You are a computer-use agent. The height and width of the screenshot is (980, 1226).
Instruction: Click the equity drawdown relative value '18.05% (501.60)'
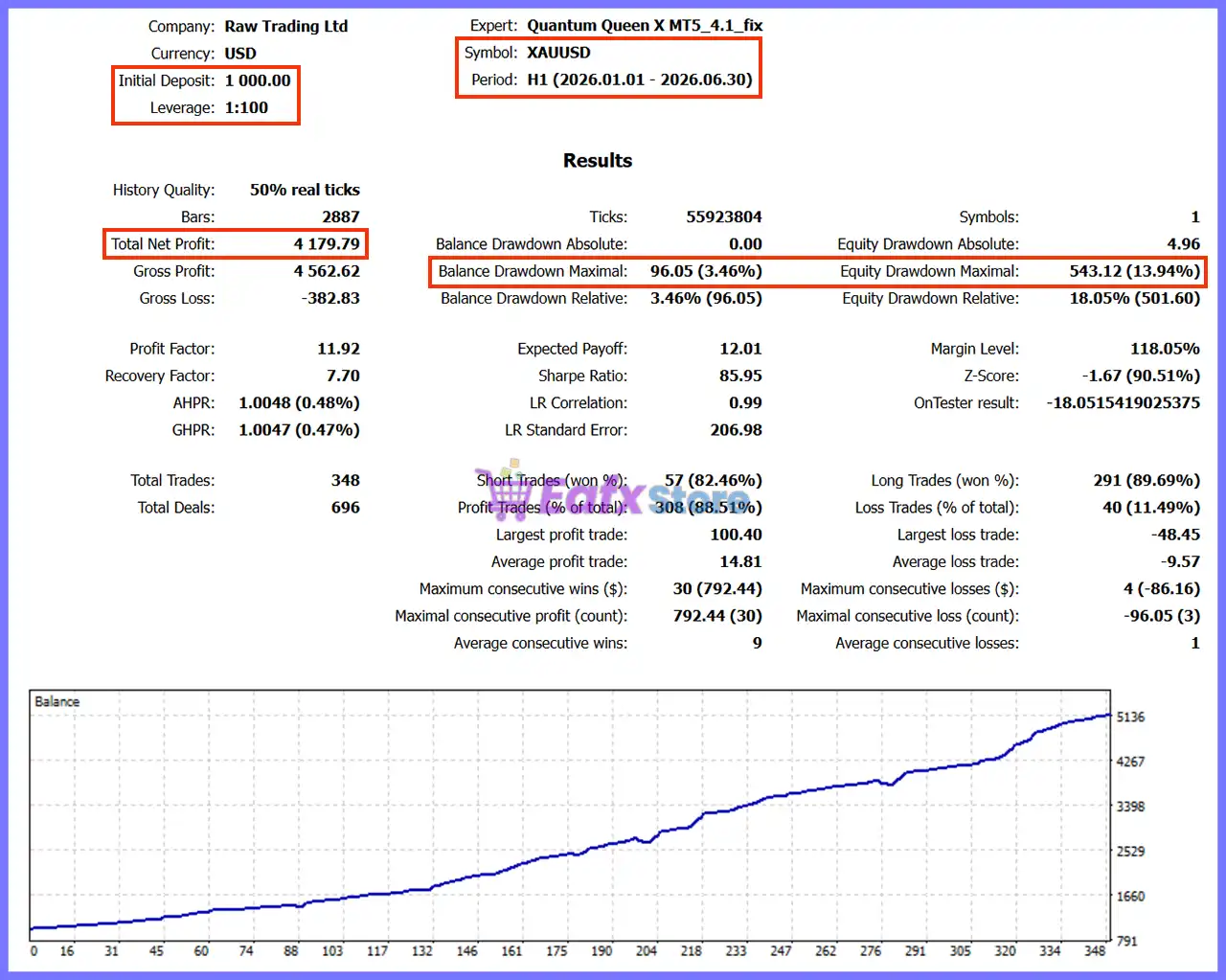pyautogui.click(x=1135, y=298)
